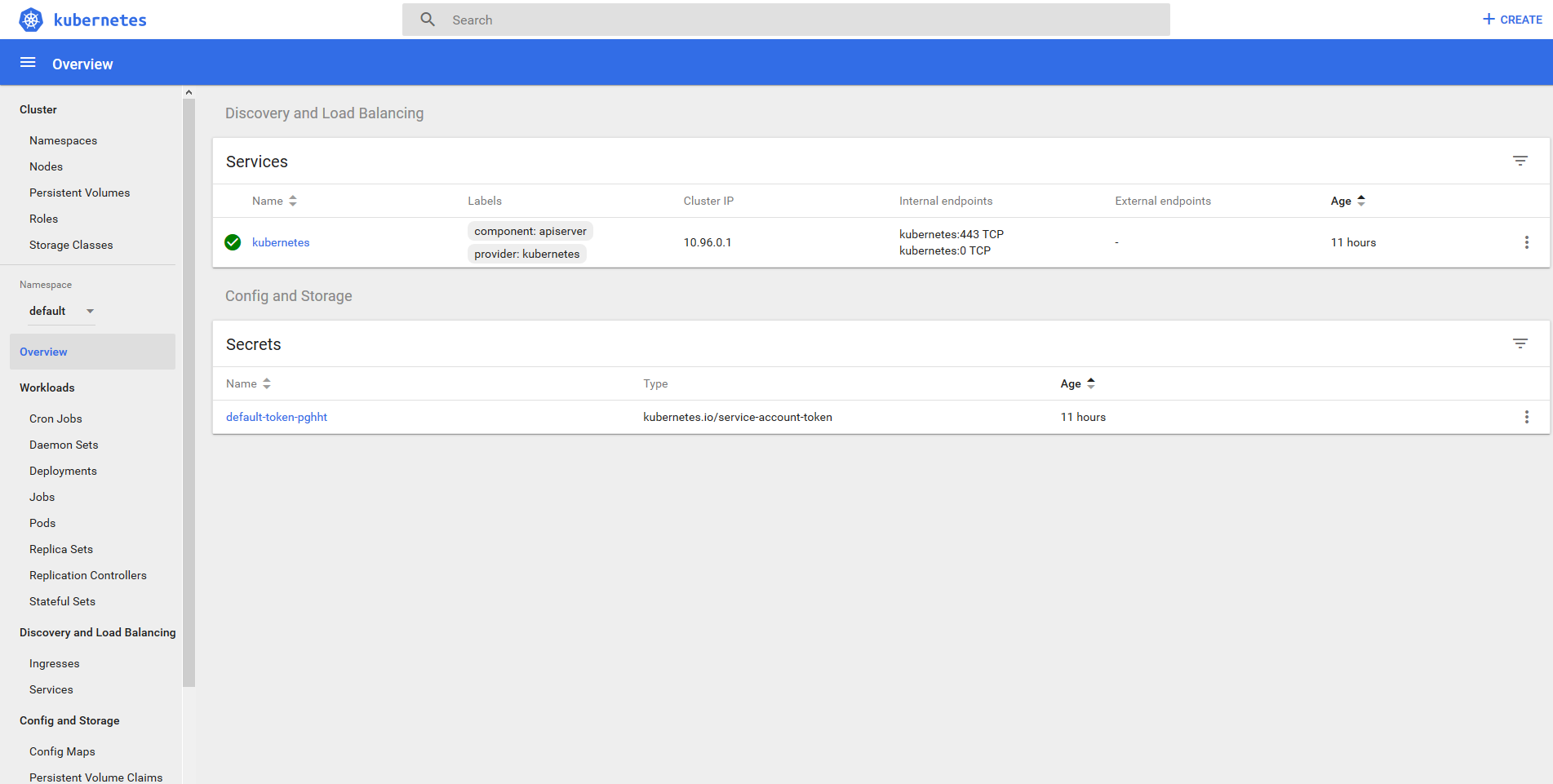
Task: Open Storage Classes in sidebar
Action: coord(71,245)
